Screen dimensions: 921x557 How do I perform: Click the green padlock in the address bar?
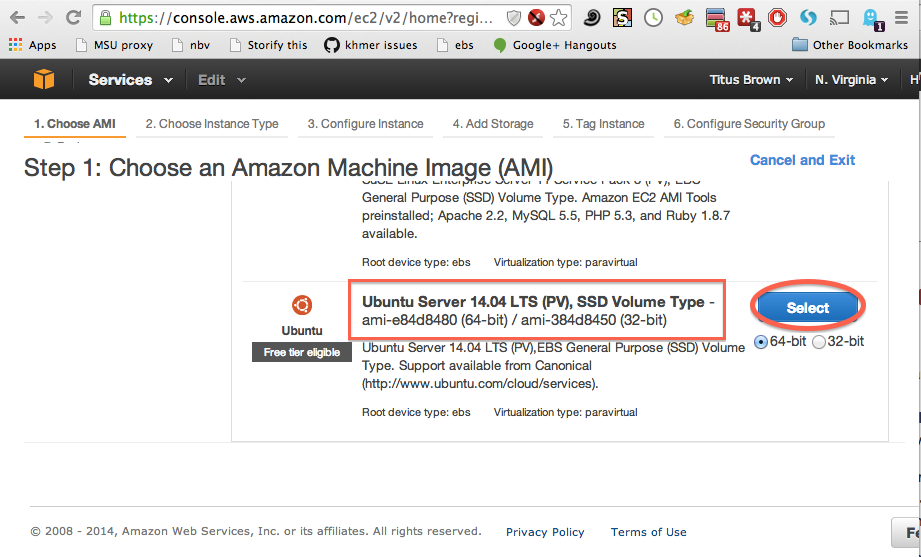[x=105, y=18]
